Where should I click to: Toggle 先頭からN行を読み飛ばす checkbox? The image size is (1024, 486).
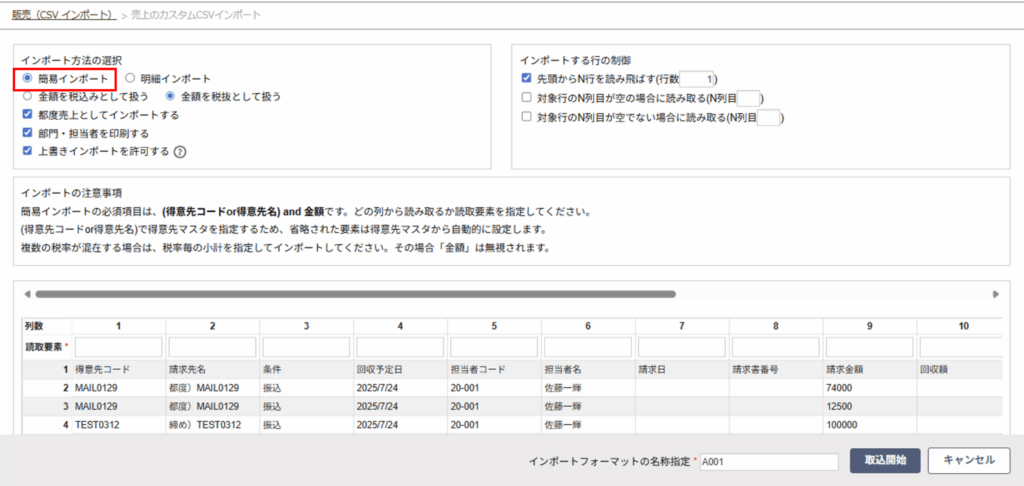[x=527, y=78]
